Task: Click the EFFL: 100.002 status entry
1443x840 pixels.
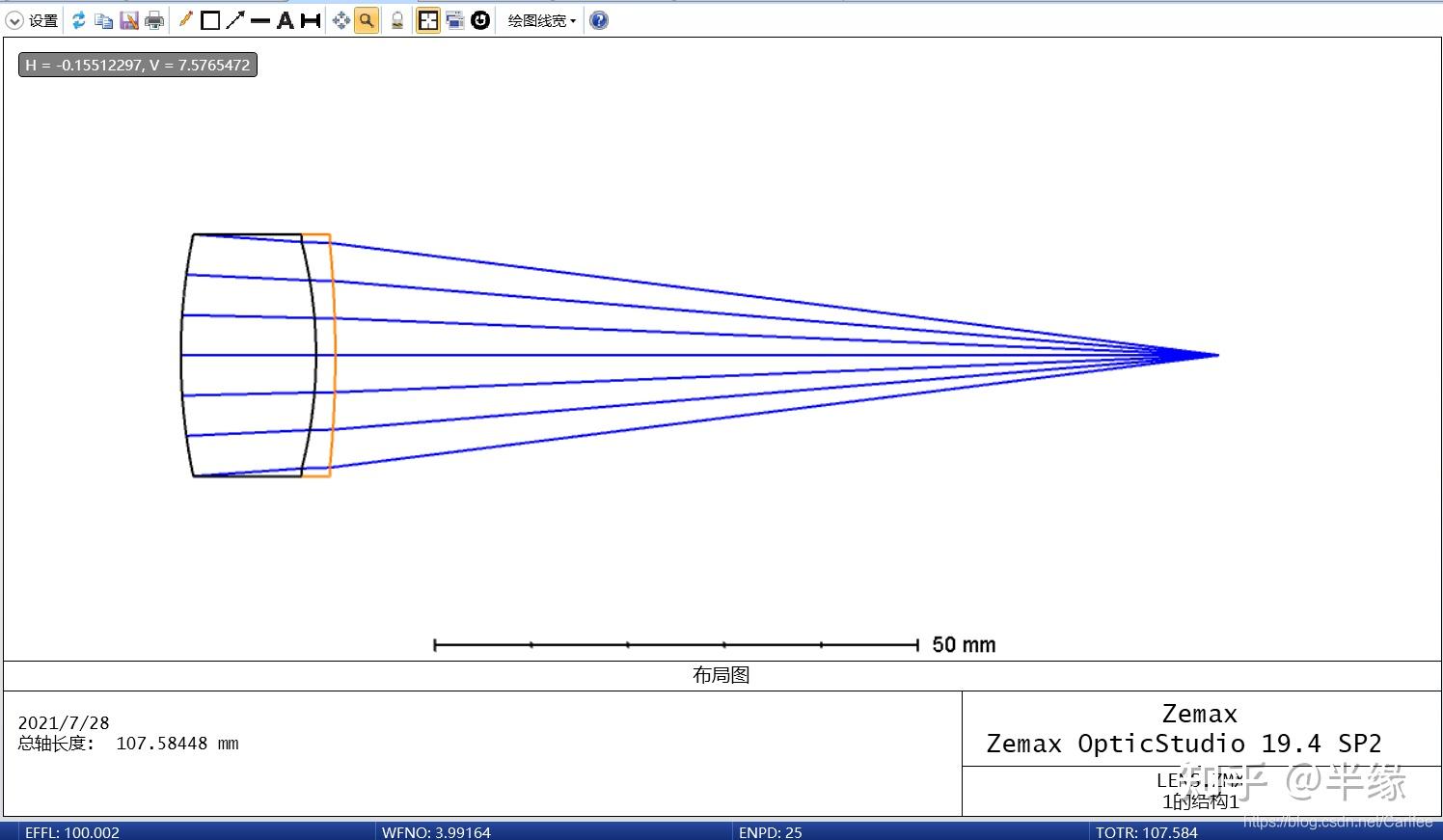Action: [x=72, y=832]
